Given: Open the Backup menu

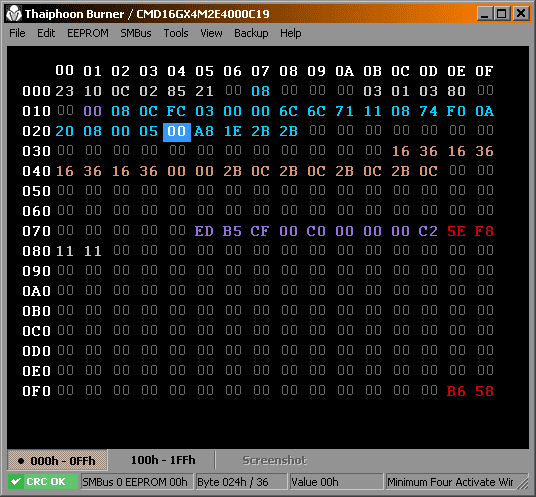Looking at the screenshot, I should (x=251, y=33).
